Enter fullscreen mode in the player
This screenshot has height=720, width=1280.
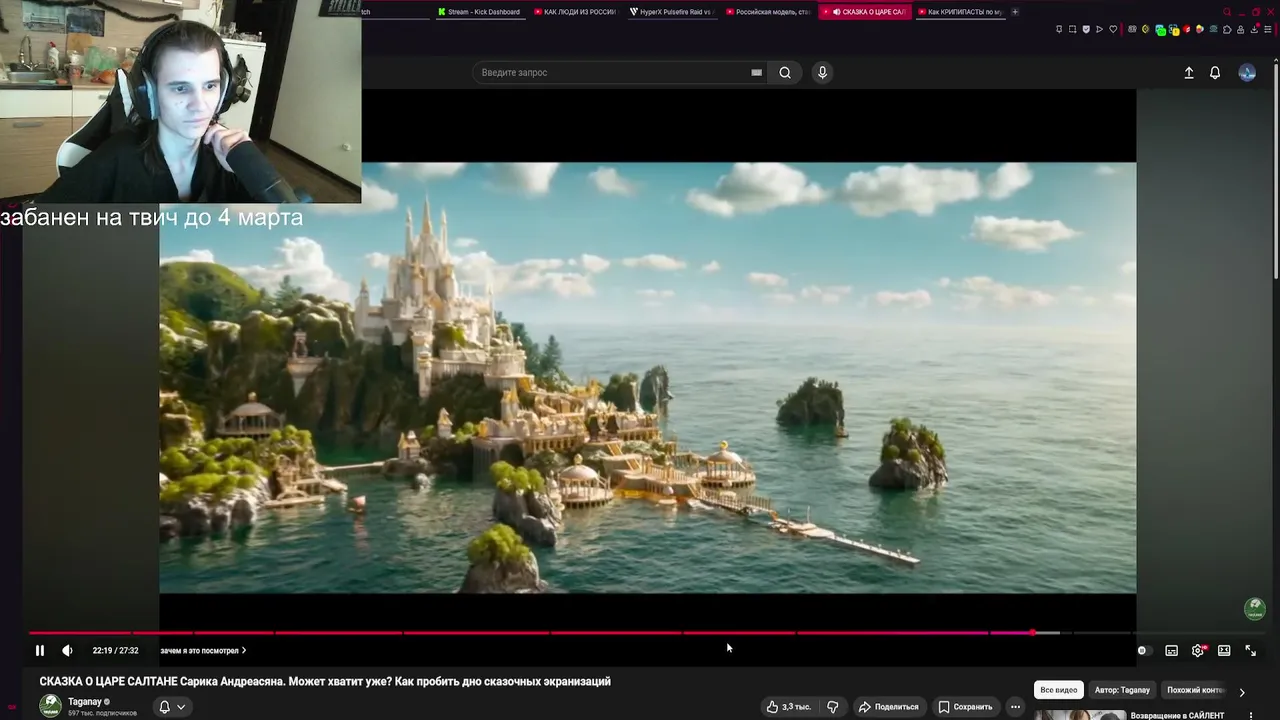[x=1250, y=650]
